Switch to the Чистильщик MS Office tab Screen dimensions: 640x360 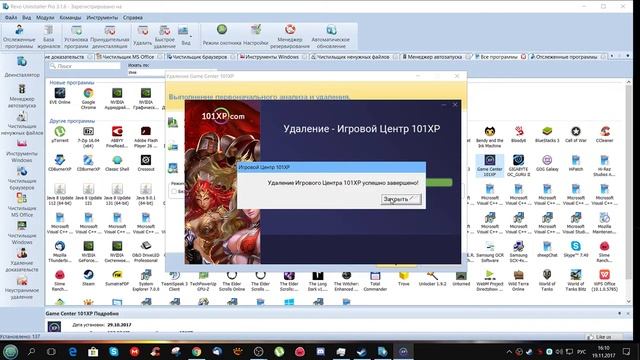pos(128,57)
